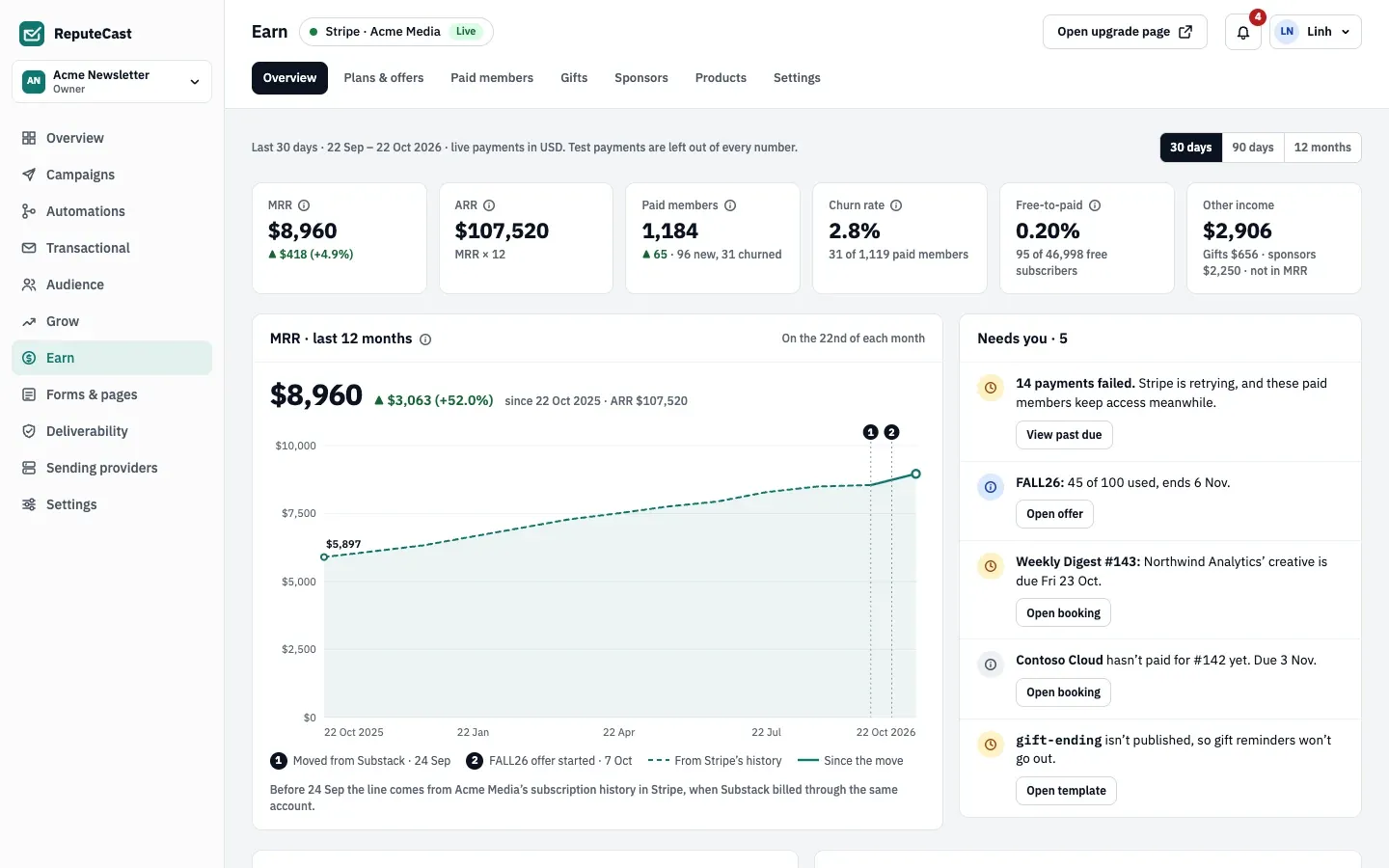
Task: Click the MRR info icon in the MRR card
Action: [x=304, y=205]
